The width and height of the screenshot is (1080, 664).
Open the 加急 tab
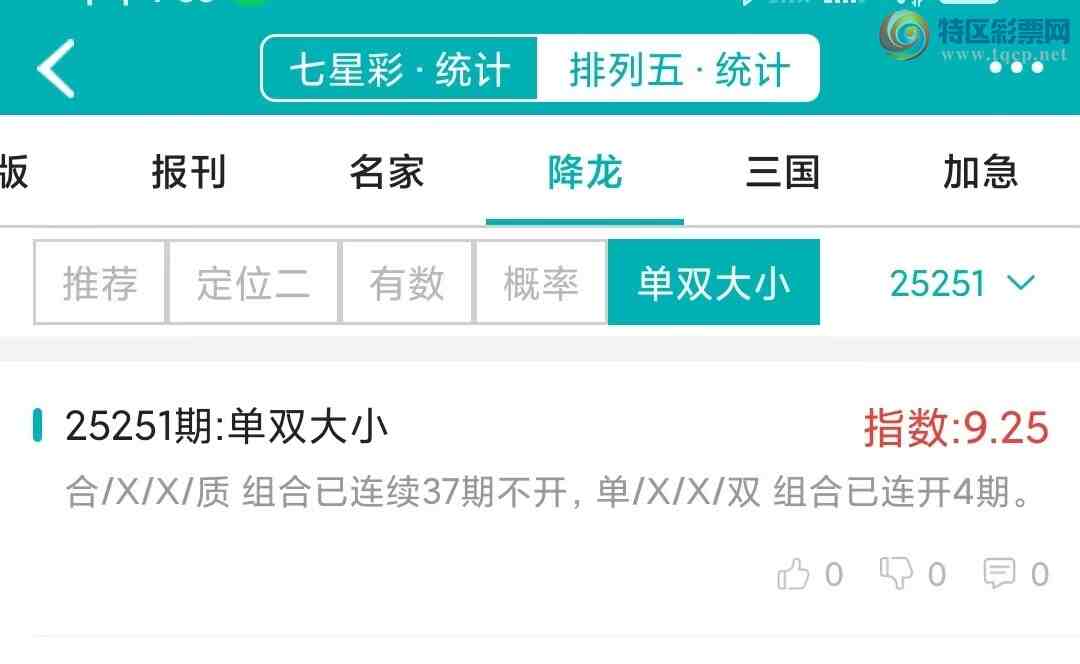980,172
